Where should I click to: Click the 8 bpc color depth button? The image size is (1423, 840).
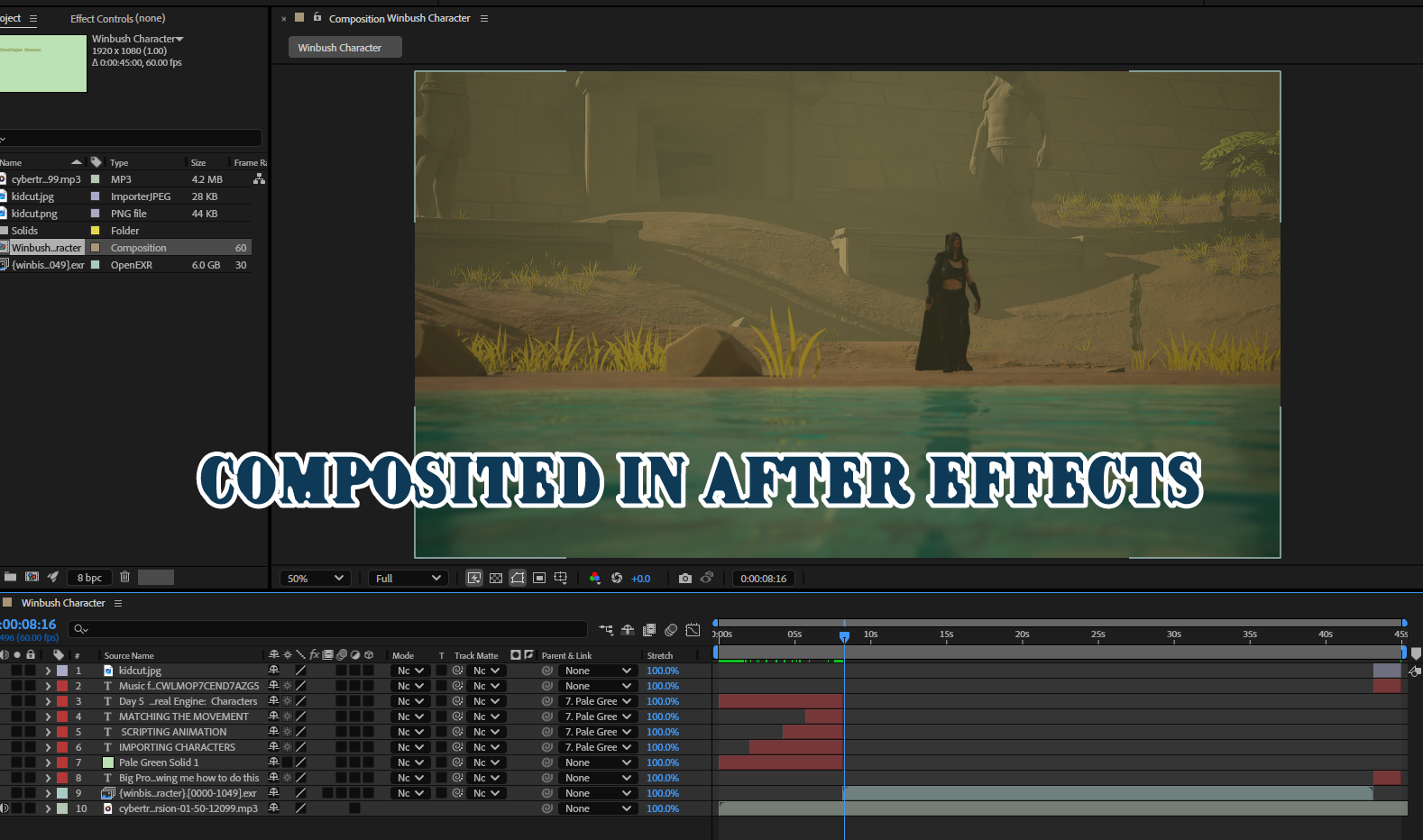(x=89, y=578)
